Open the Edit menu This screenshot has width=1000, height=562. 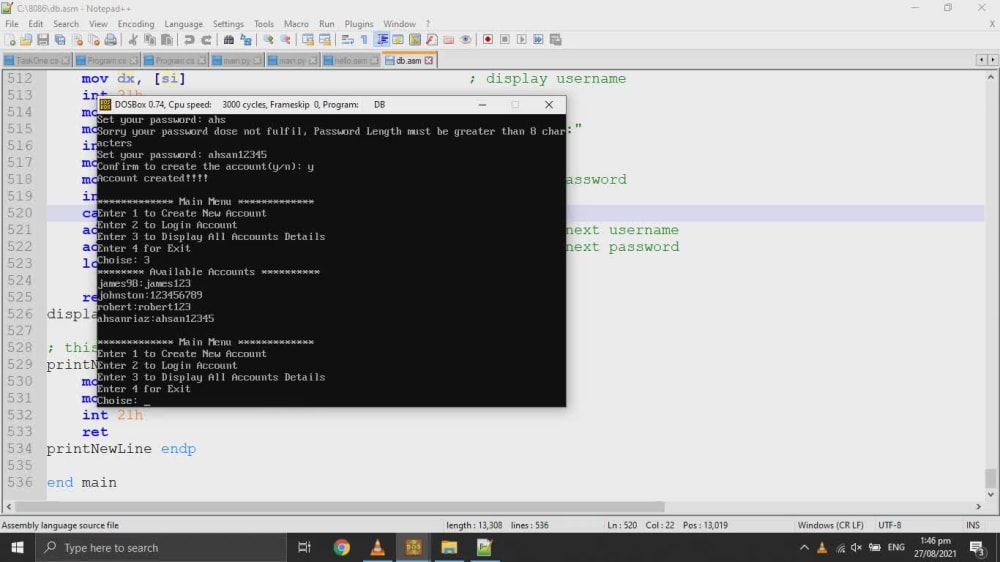click(36, 24)
